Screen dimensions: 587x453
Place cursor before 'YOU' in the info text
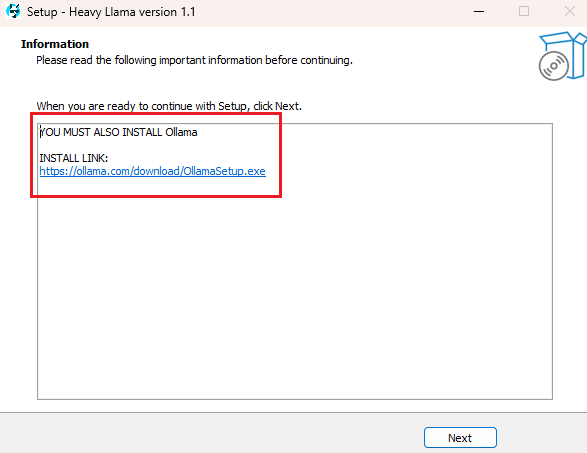(40, 132)
